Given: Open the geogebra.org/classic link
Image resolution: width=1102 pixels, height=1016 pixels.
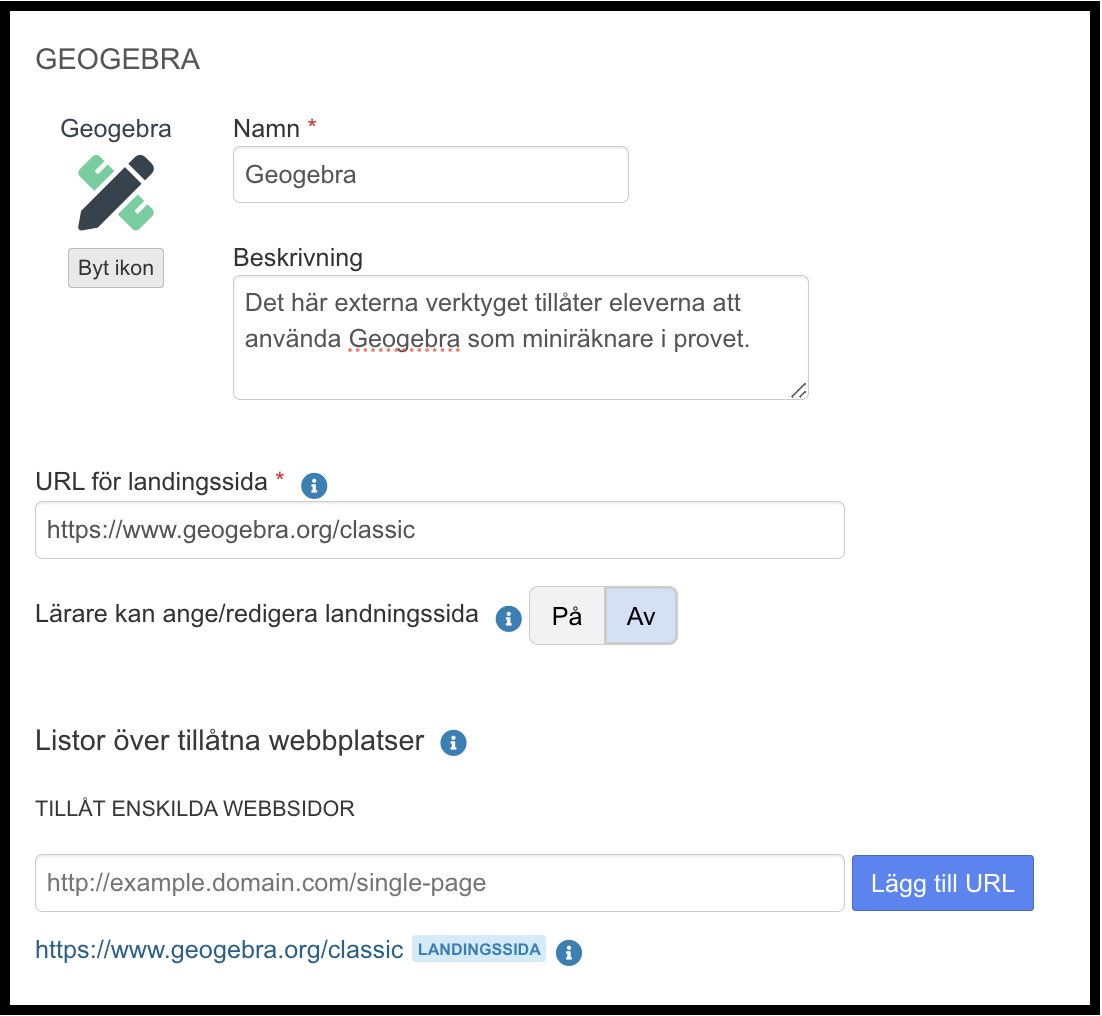Looking at the screenshot, I should click(x=216, y=949).
